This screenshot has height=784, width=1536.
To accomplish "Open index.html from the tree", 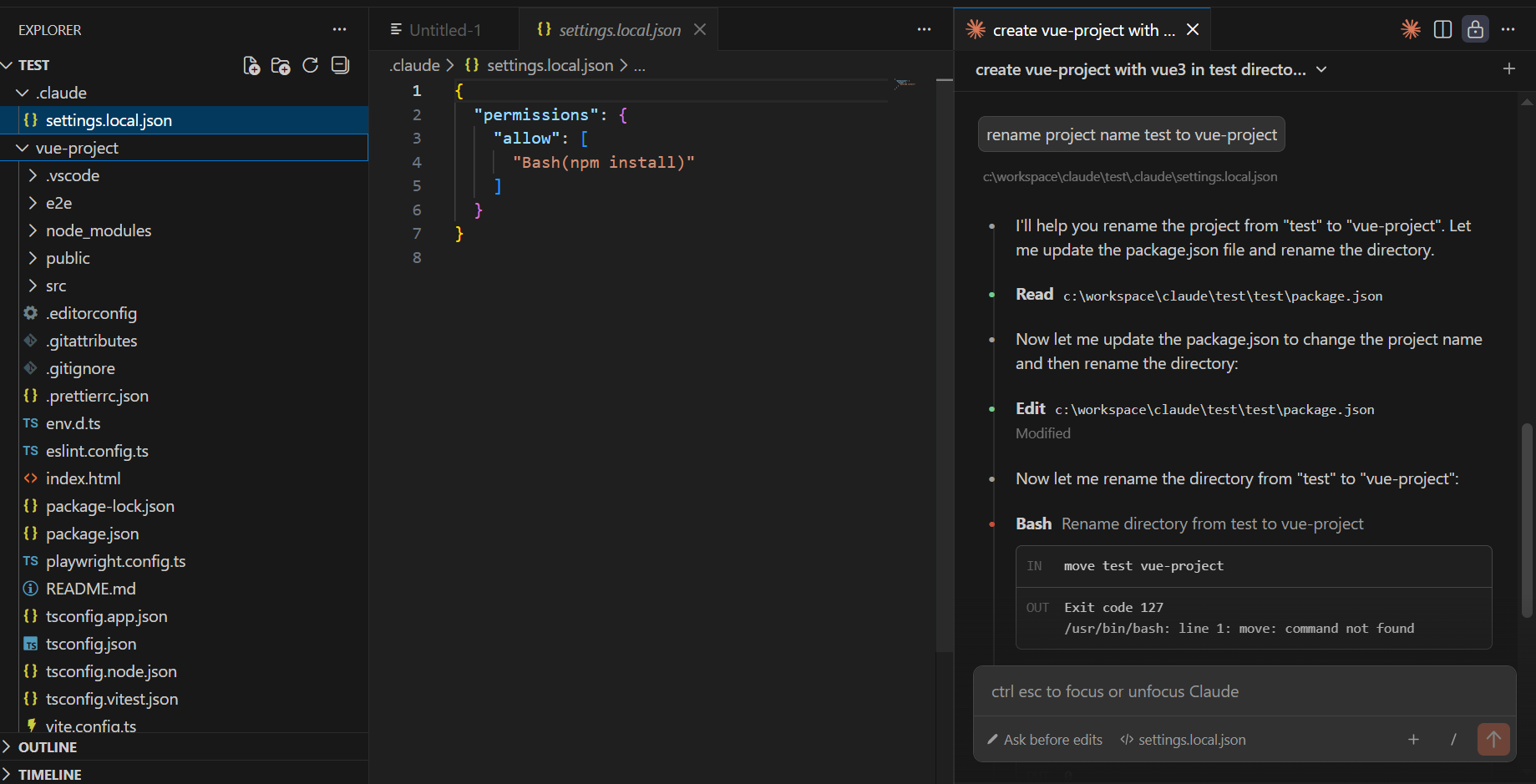I will [184, 478].
